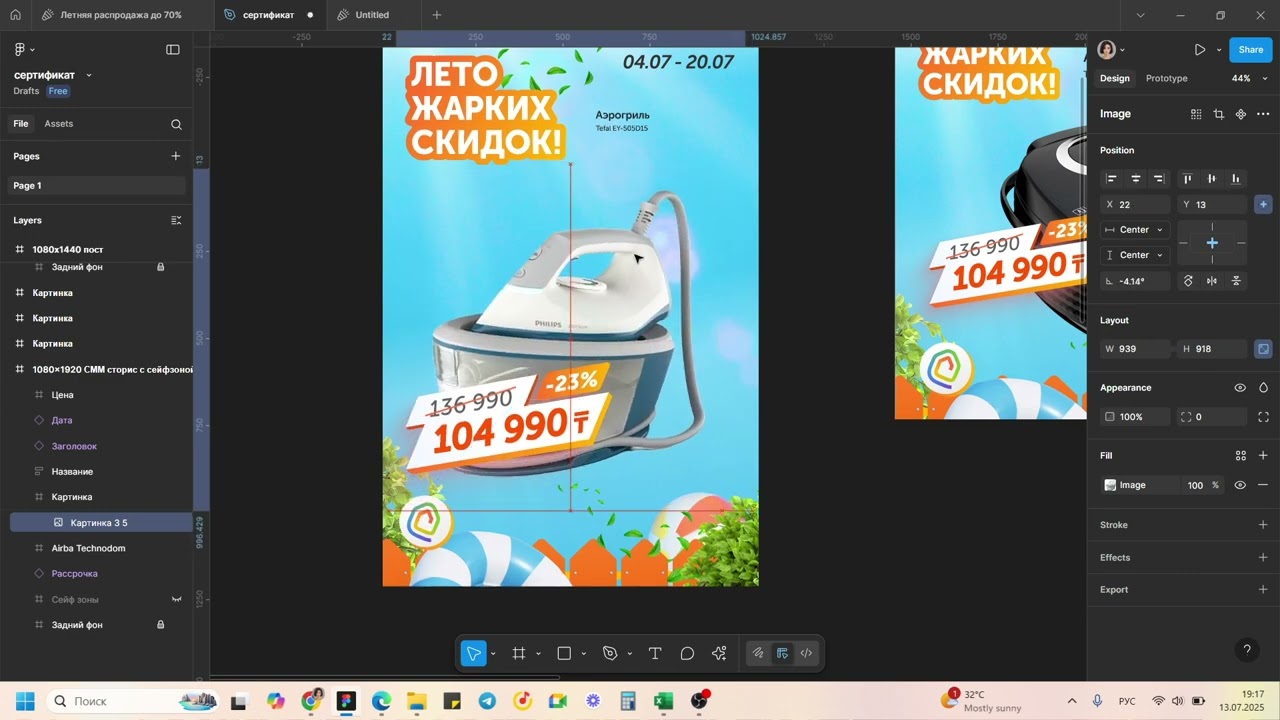Viewport: 1280px width, 720px height.
Task: Open the Fill styles grid icon
Action: [x=1240, y=455]
